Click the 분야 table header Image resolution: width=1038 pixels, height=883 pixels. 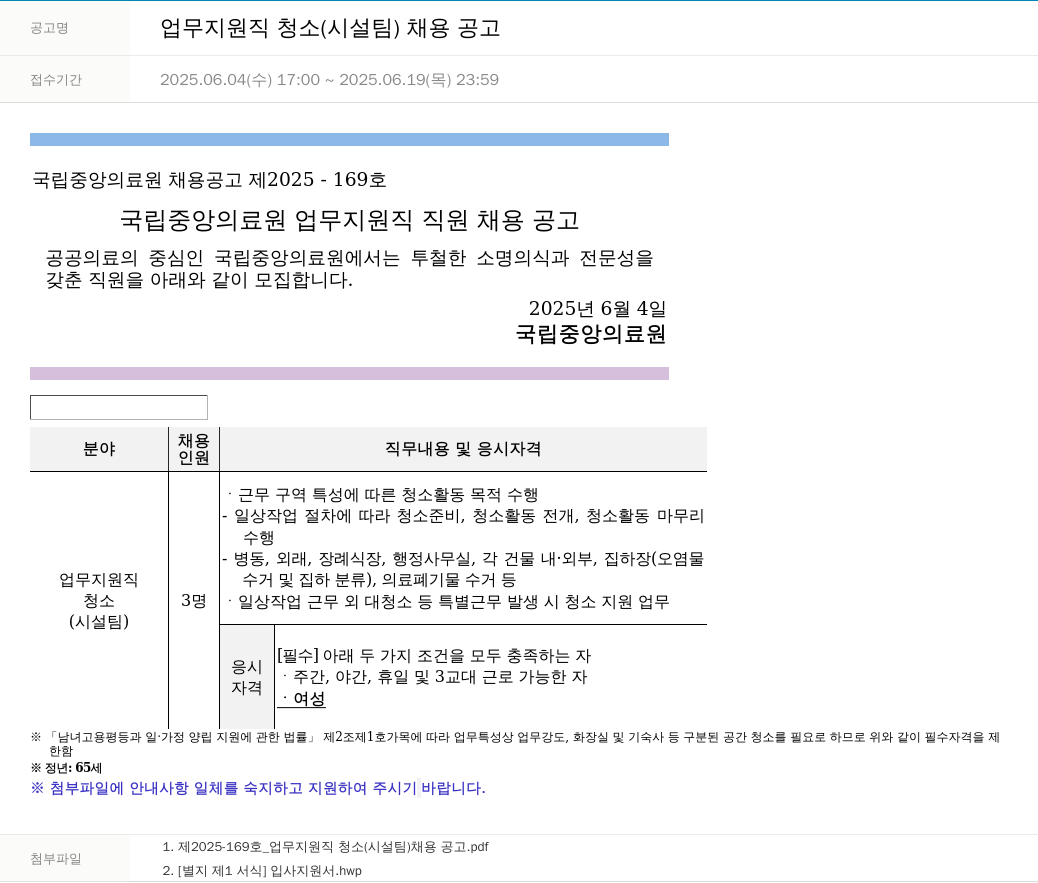tap(99, 449)
